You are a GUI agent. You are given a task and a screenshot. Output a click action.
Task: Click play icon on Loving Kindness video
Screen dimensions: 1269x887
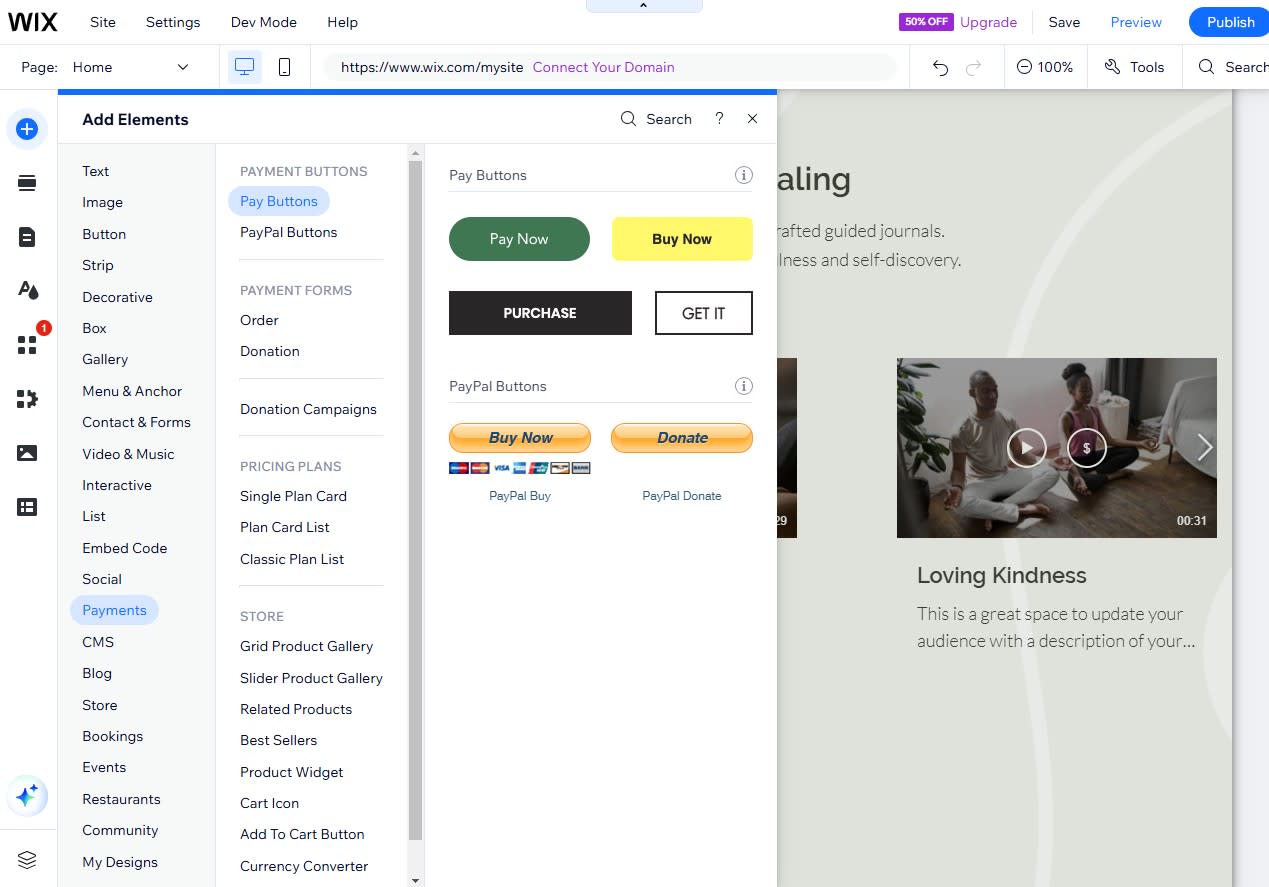tap(1026, 448)
